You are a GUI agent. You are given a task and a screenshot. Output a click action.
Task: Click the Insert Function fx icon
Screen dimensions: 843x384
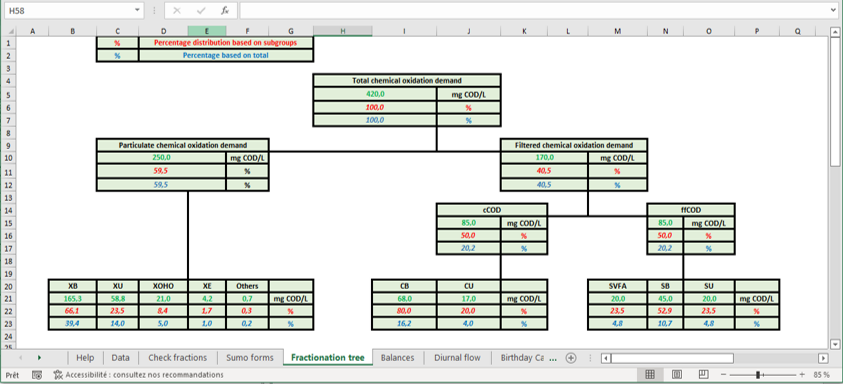[x=225, y=10]
